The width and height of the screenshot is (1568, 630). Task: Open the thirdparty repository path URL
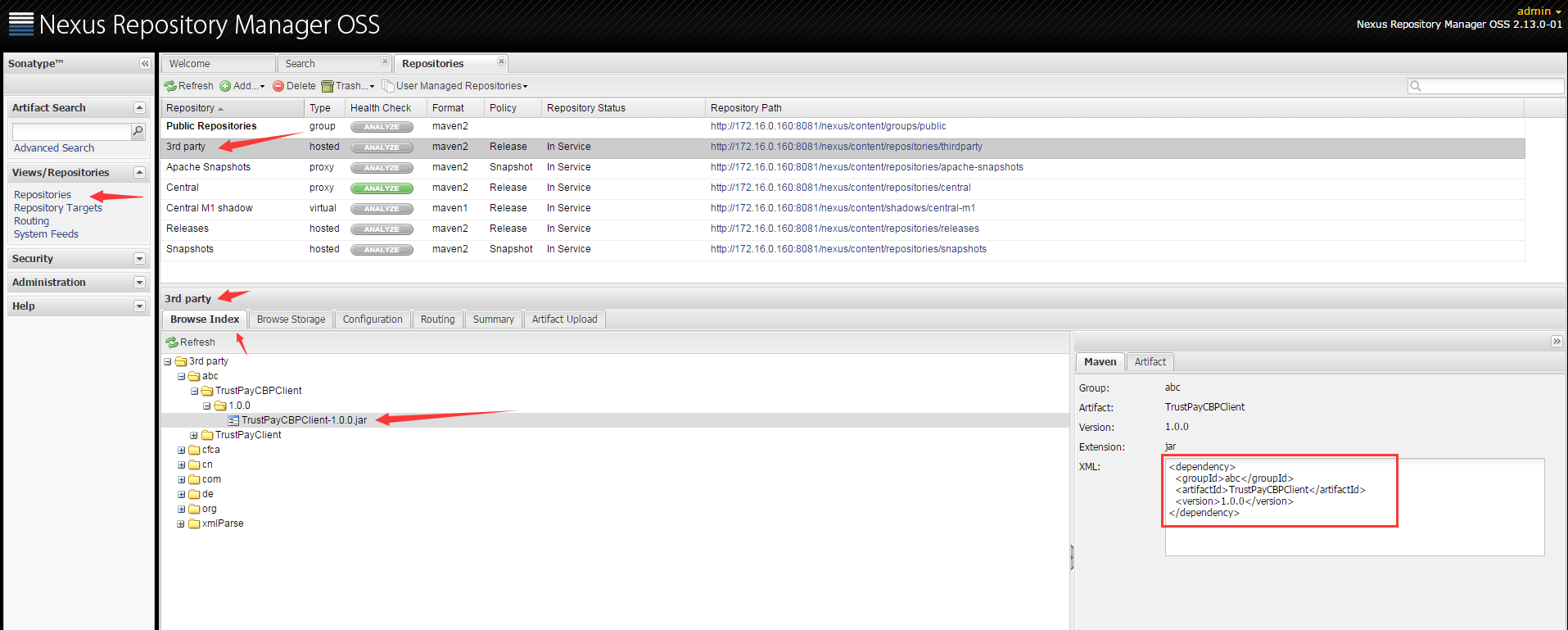[x=846, y=147]
